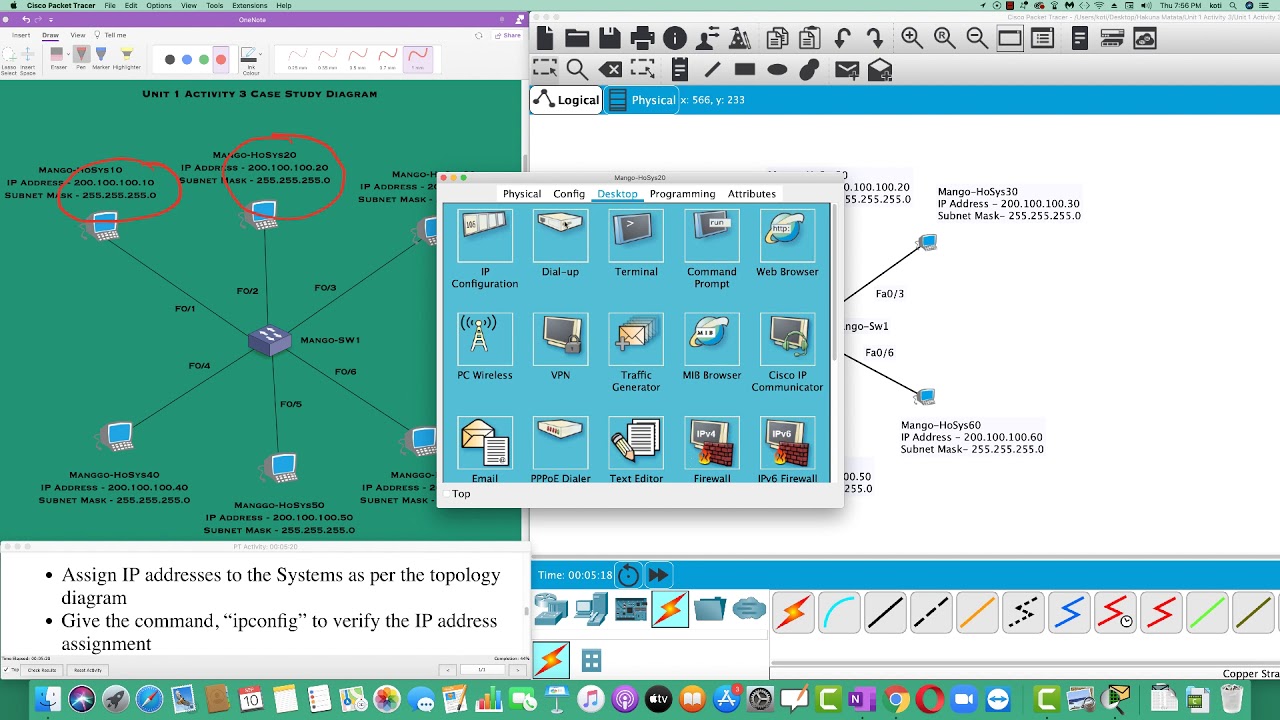Click Mango-HoSys60 PC on canvas
This screenshot has height=720, width=1280.
click(926, 398)
